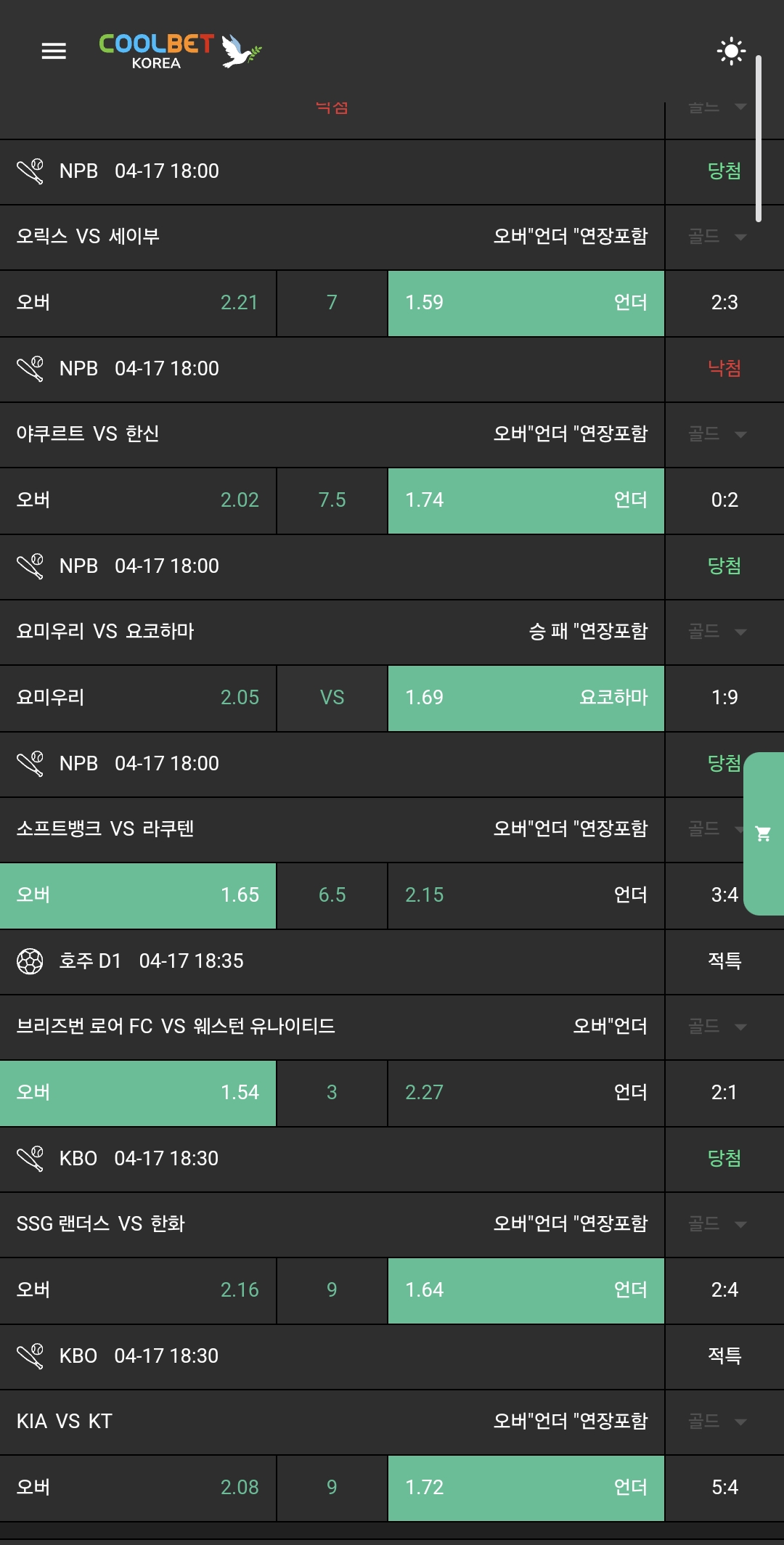
Task: Click baseball icon beside the Orix match NPB header
Action: pyautogui.click(x=30, y=171)
